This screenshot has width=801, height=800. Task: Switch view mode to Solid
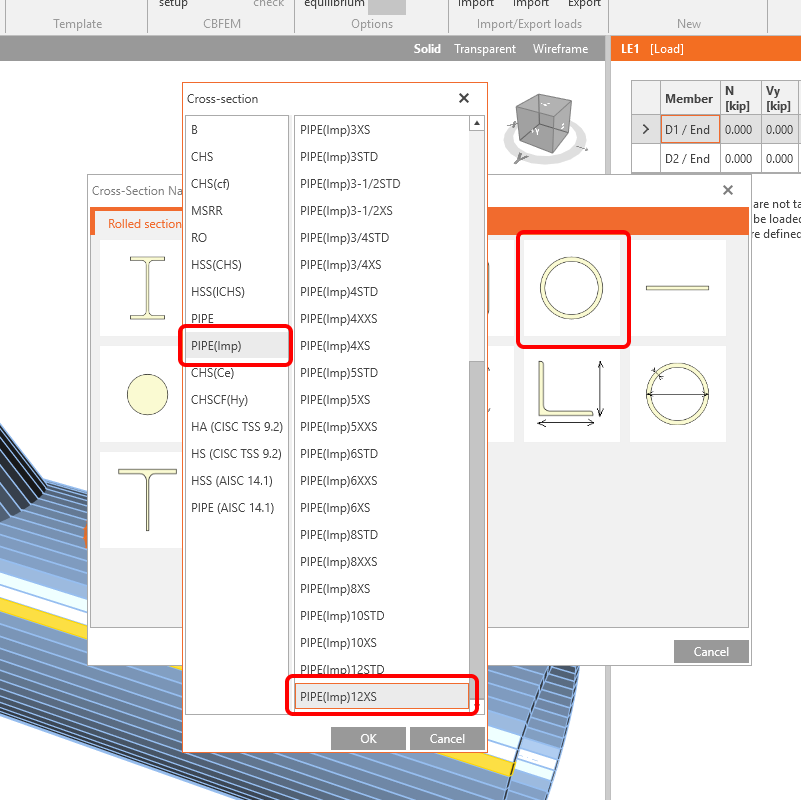coord(427,49)
